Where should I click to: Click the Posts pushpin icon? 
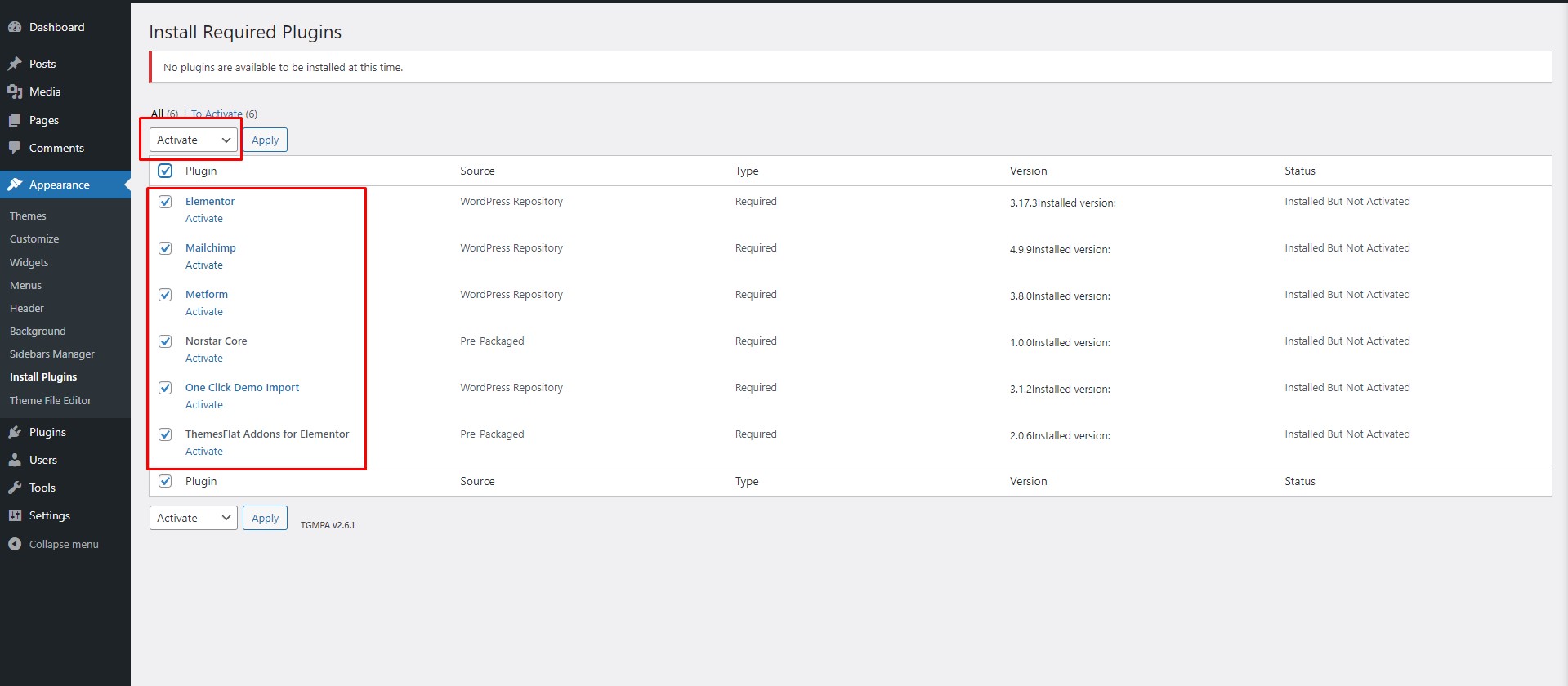click(x=15, y=64)
